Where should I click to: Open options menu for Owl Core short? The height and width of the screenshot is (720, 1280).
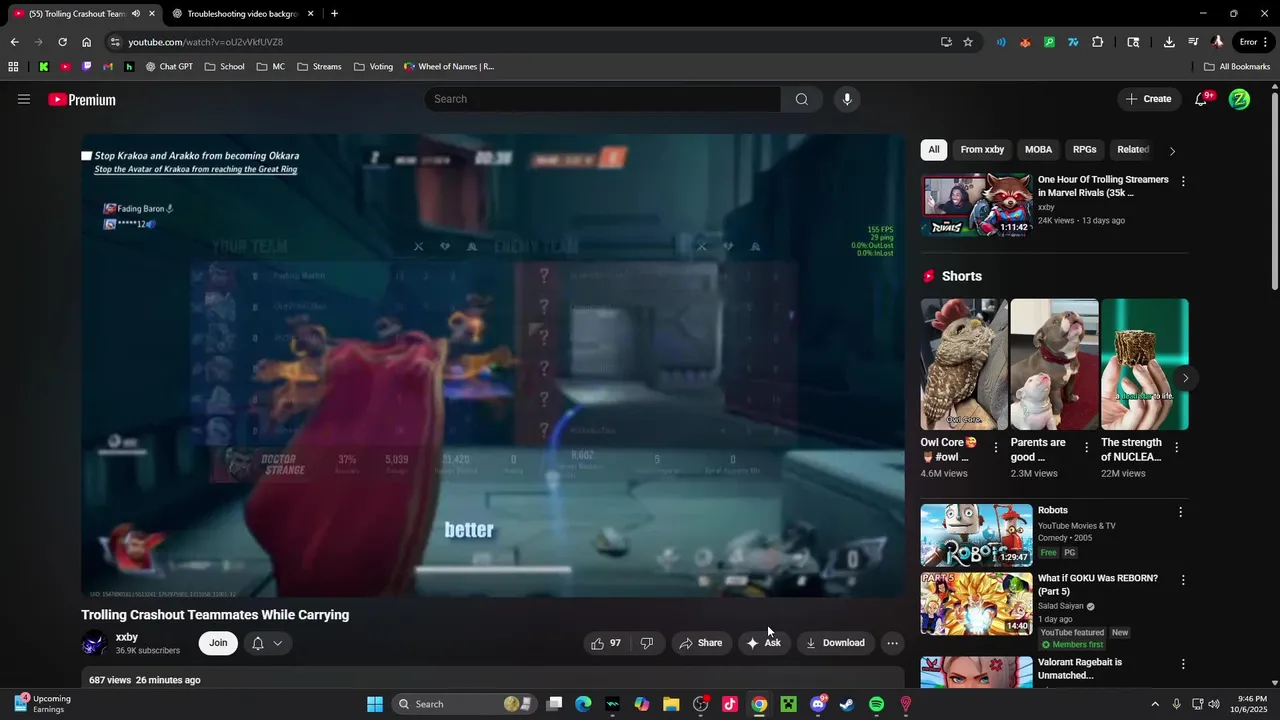tap(996, 447)
